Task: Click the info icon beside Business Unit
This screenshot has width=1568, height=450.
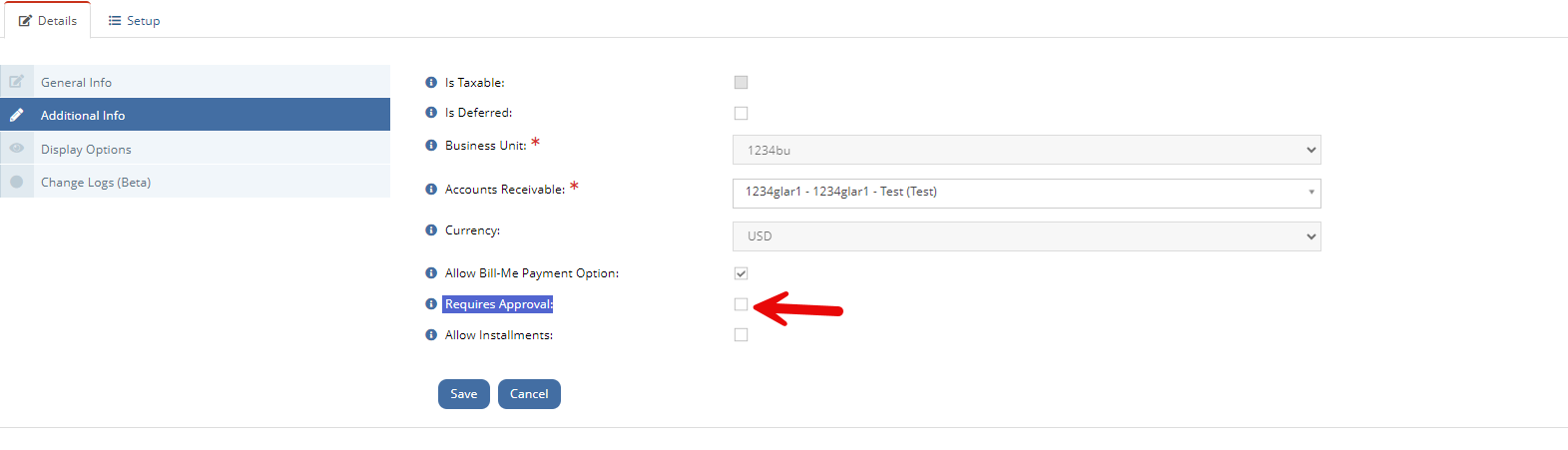Action: [x=431, y=146]
